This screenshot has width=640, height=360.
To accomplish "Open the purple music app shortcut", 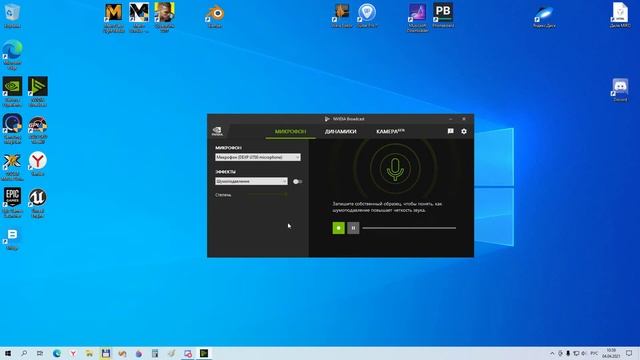I will pos(417,18).
